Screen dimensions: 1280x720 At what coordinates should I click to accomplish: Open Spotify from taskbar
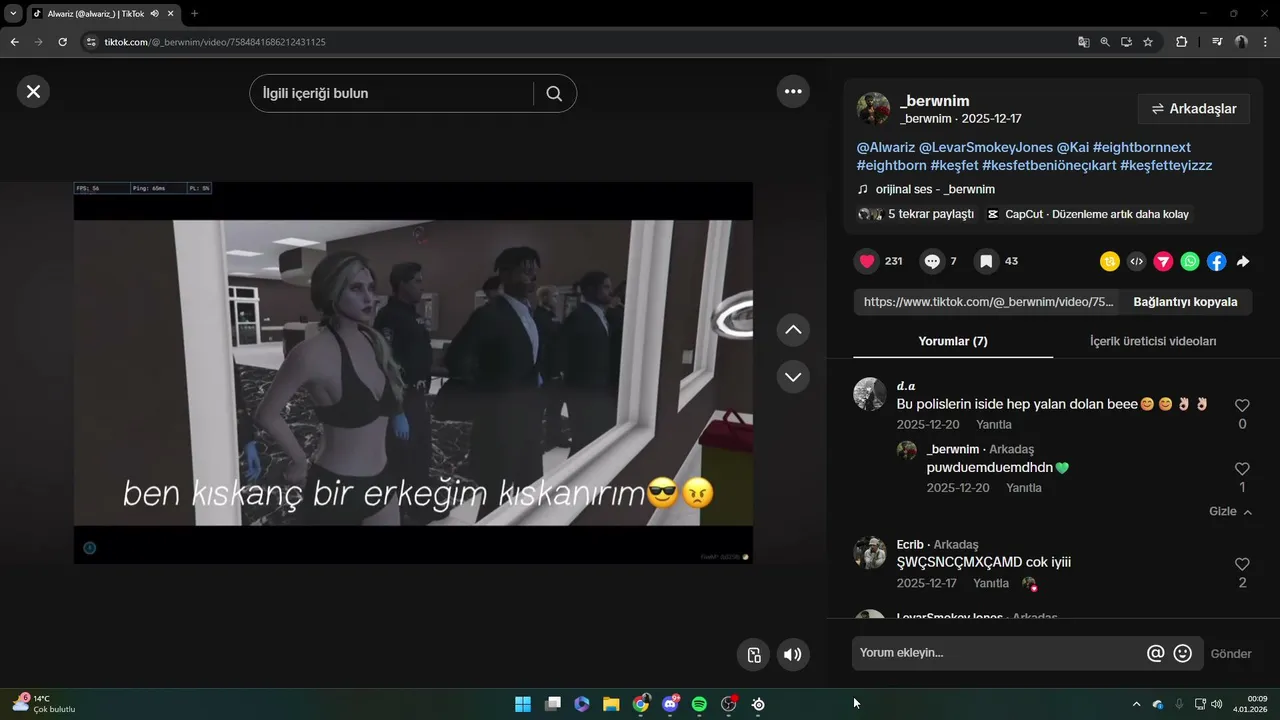click(699, 704)
